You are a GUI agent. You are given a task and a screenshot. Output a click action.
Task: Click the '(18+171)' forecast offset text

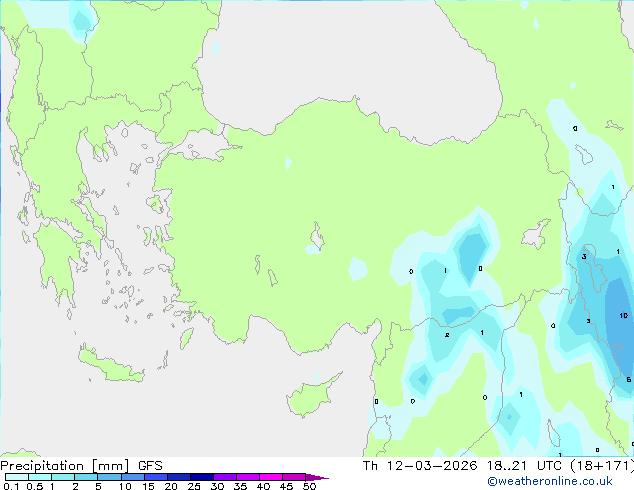coord(602,466)
